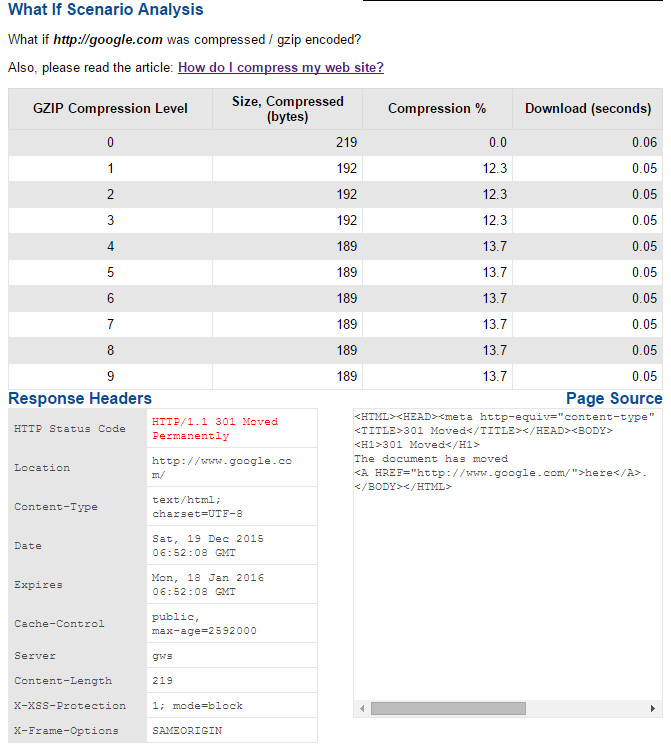Select the compression level 8 cell
Viewport: 671px width, 749px height.
click(110, 351)
